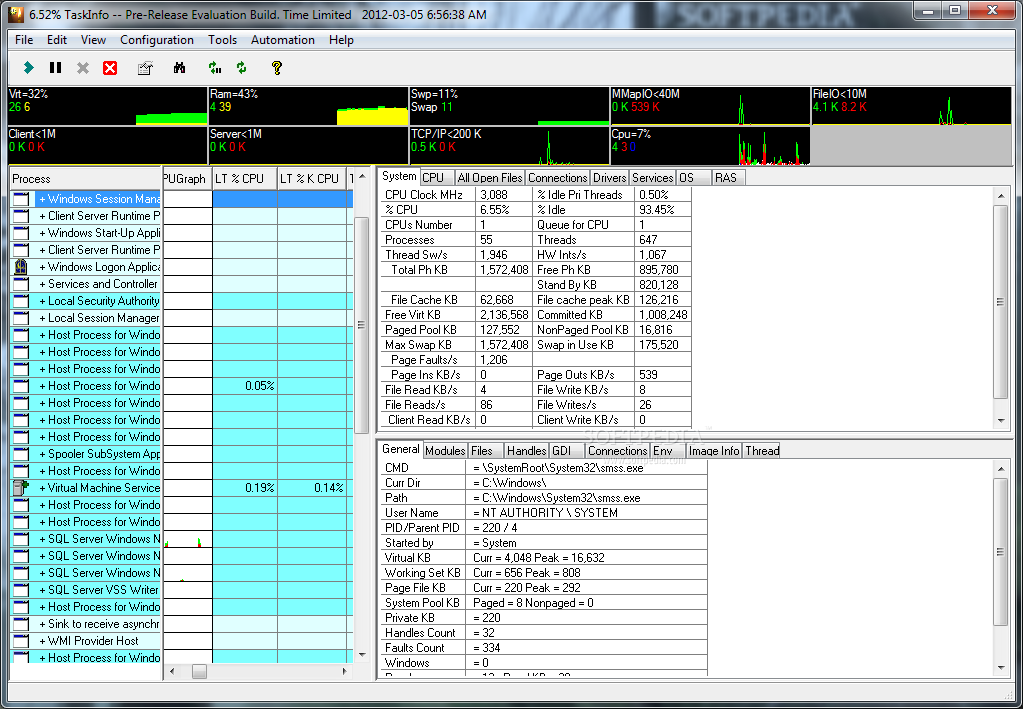Expand the Spooler SubSystem App process node
1023x709 pixels.
tap(42, 453)
